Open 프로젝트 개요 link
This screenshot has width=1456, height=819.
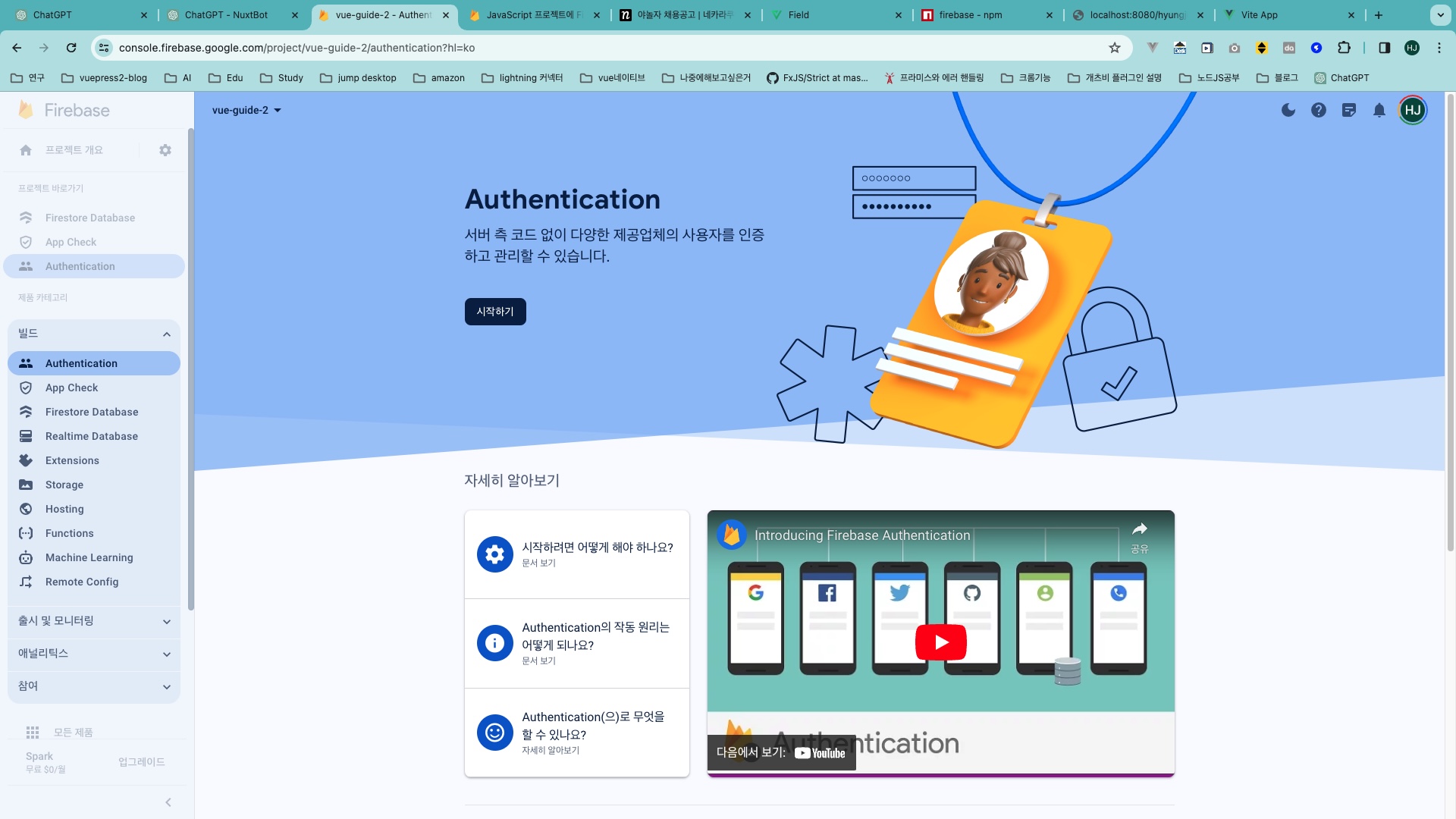pos(74,150)
